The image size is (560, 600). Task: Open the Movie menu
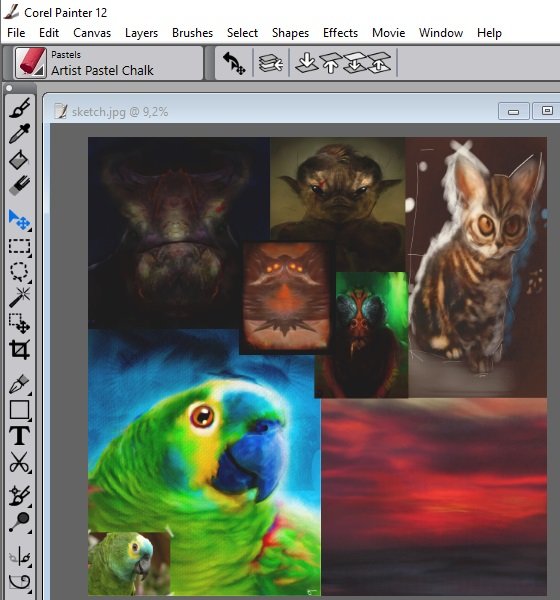pyautogui.click(x=389, y=33)
